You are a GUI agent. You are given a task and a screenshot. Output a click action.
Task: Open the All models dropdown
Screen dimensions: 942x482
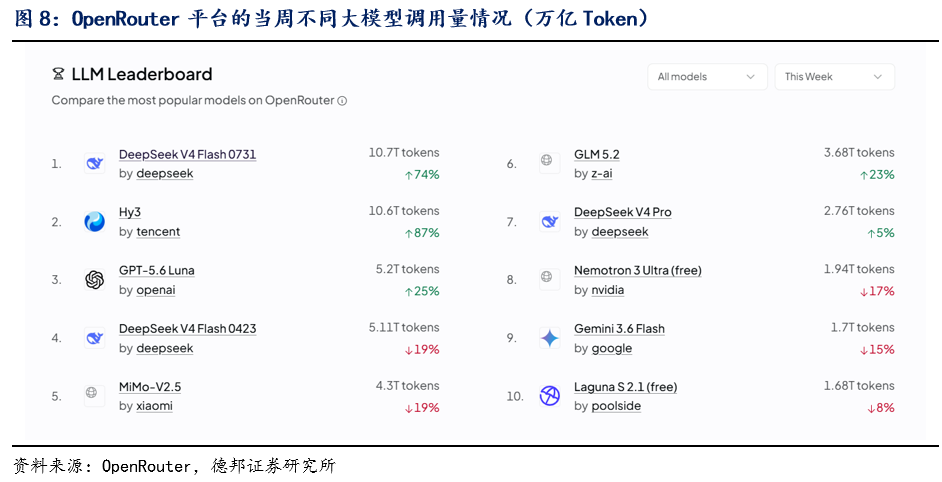click(x=707, y=77)
